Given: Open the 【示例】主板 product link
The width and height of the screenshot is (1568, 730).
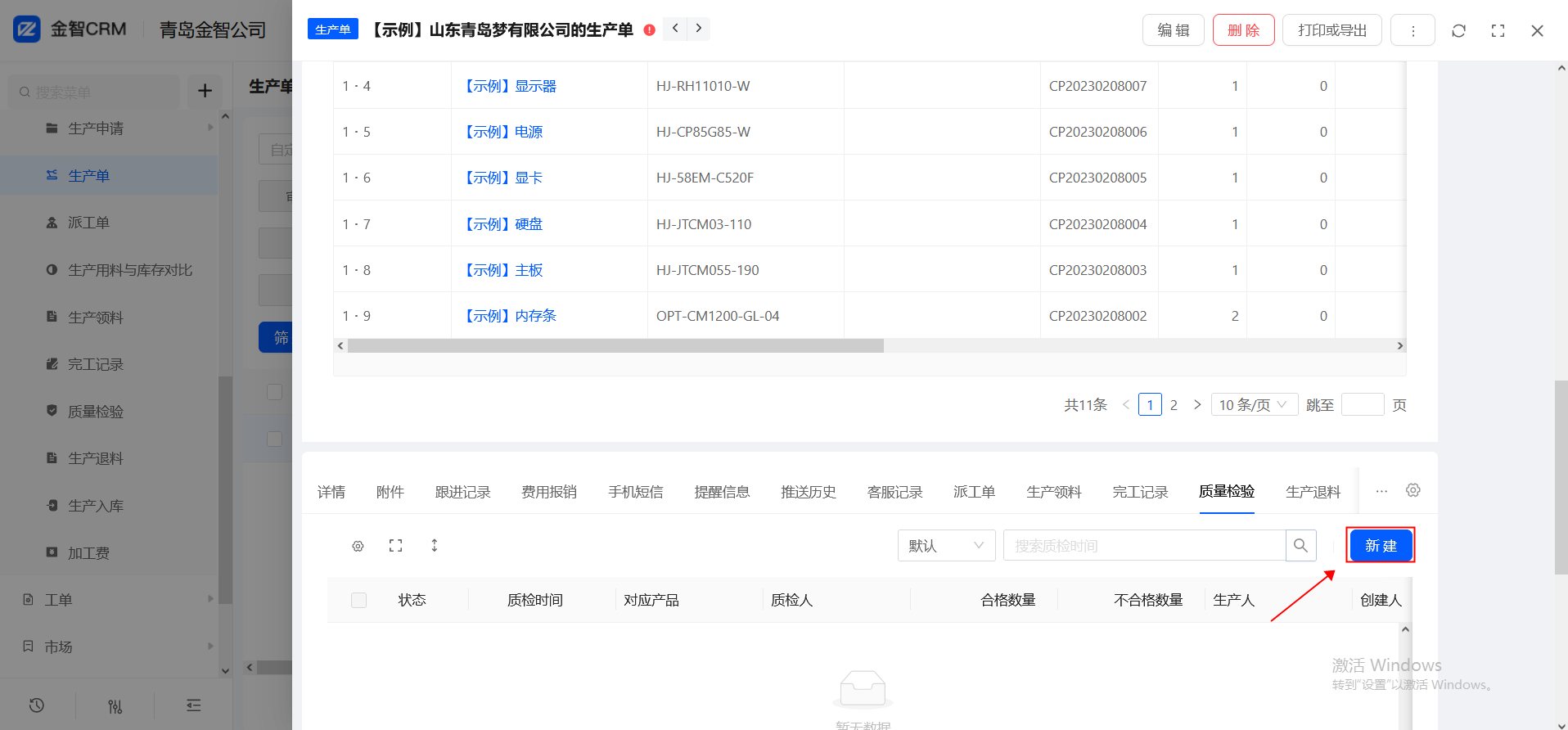Looking at the screenshot, I should click(501, 270).
